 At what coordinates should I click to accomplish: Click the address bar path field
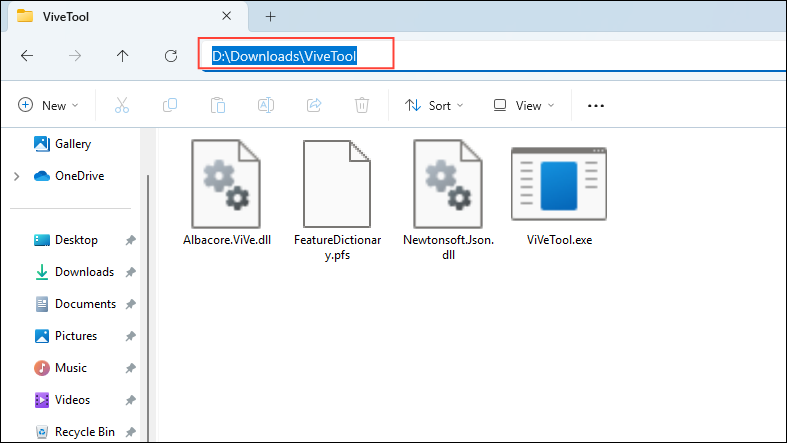point(493,56)
